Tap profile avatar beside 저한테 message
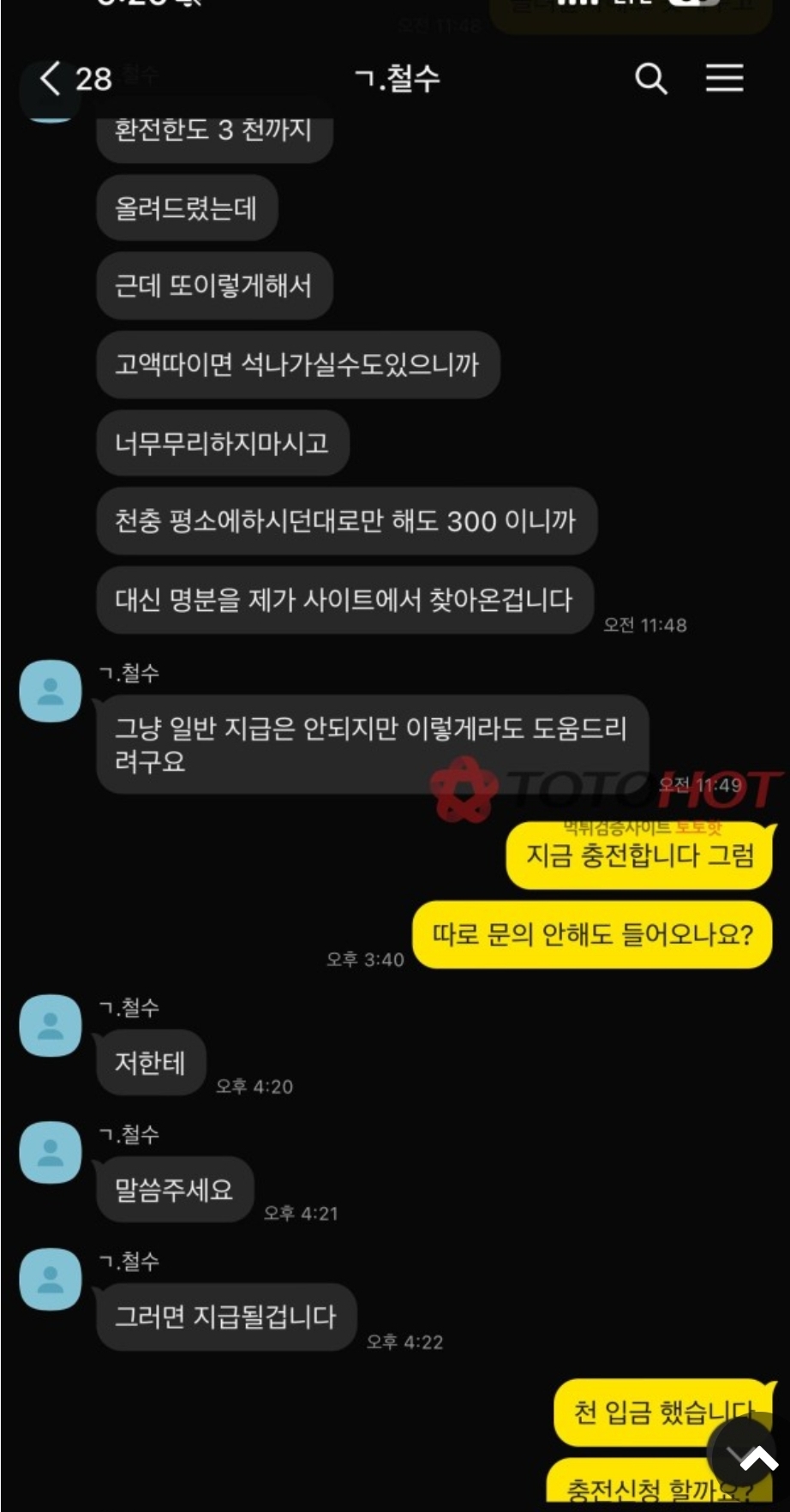The image size is (790, 1512). click(51, 1026)
